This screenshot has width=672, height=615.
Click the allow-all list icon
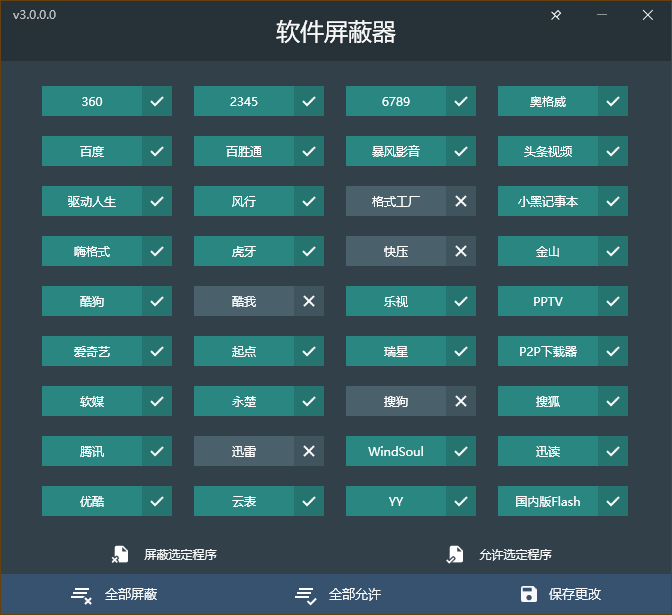[x=306, y=595]
